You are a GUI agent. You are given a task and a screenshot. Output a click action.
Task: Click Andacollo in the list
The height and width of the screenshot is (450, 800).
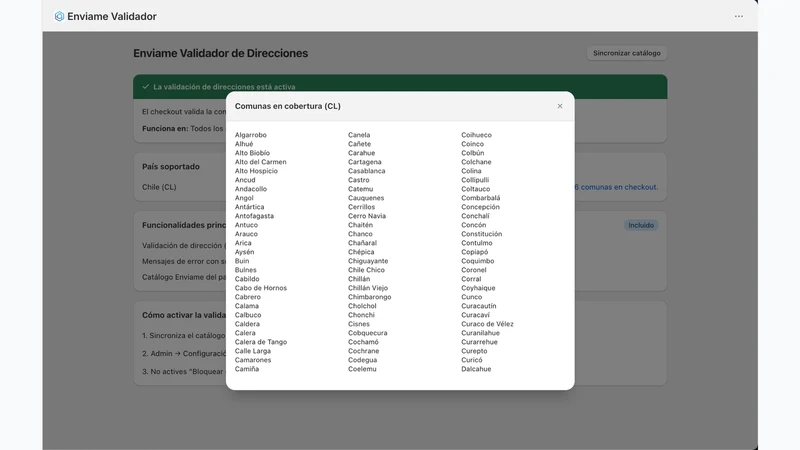[x=251, y=189]
